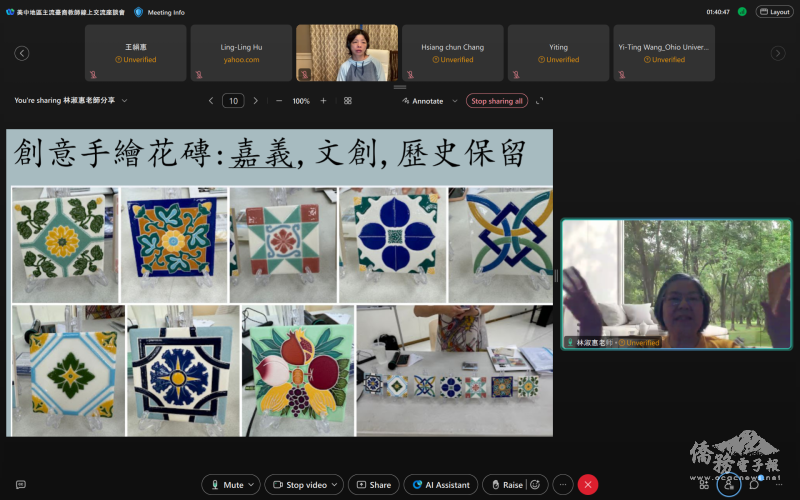Open the emoji reactions picker
Viewport: 800px width, 500px height.
[x=535, y=485]
